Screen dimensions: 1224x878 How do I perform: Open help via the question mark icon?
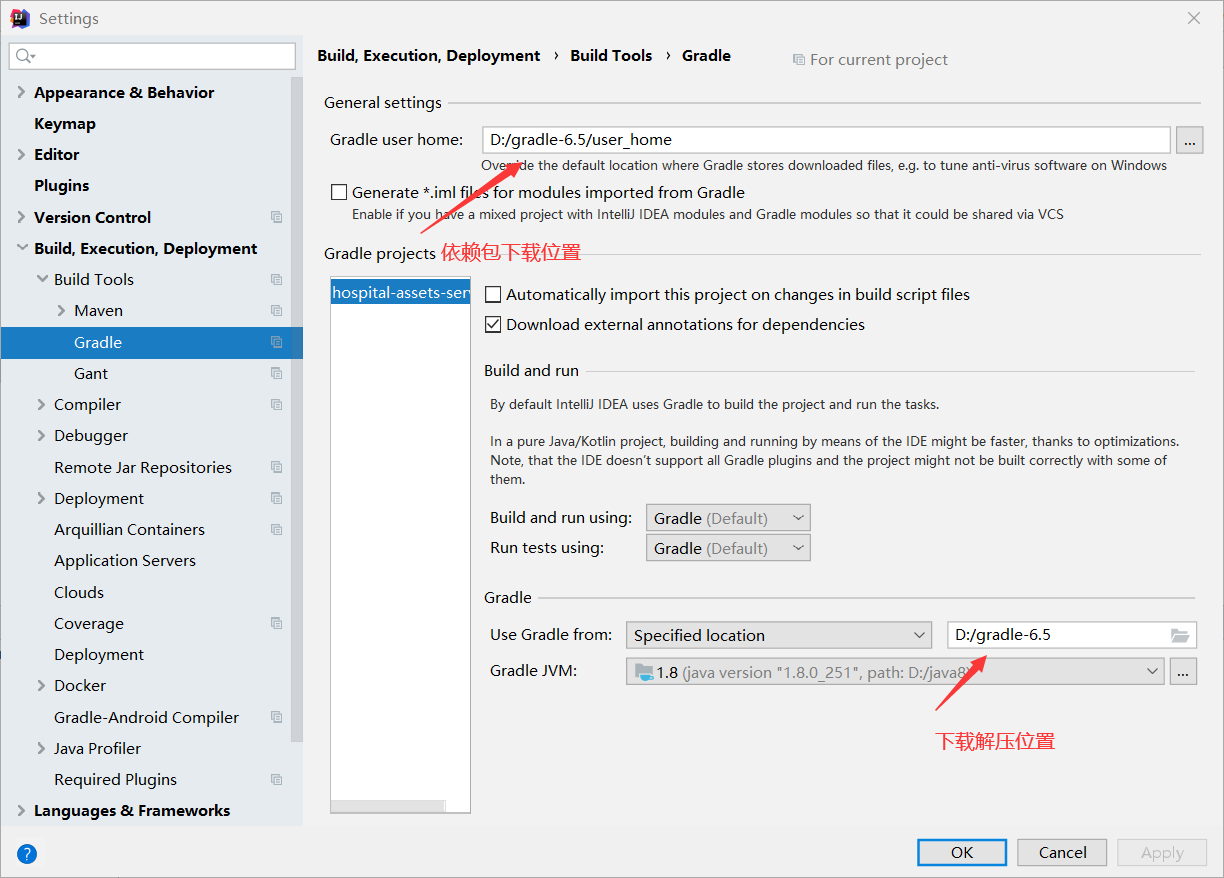(x=27, y=853)
